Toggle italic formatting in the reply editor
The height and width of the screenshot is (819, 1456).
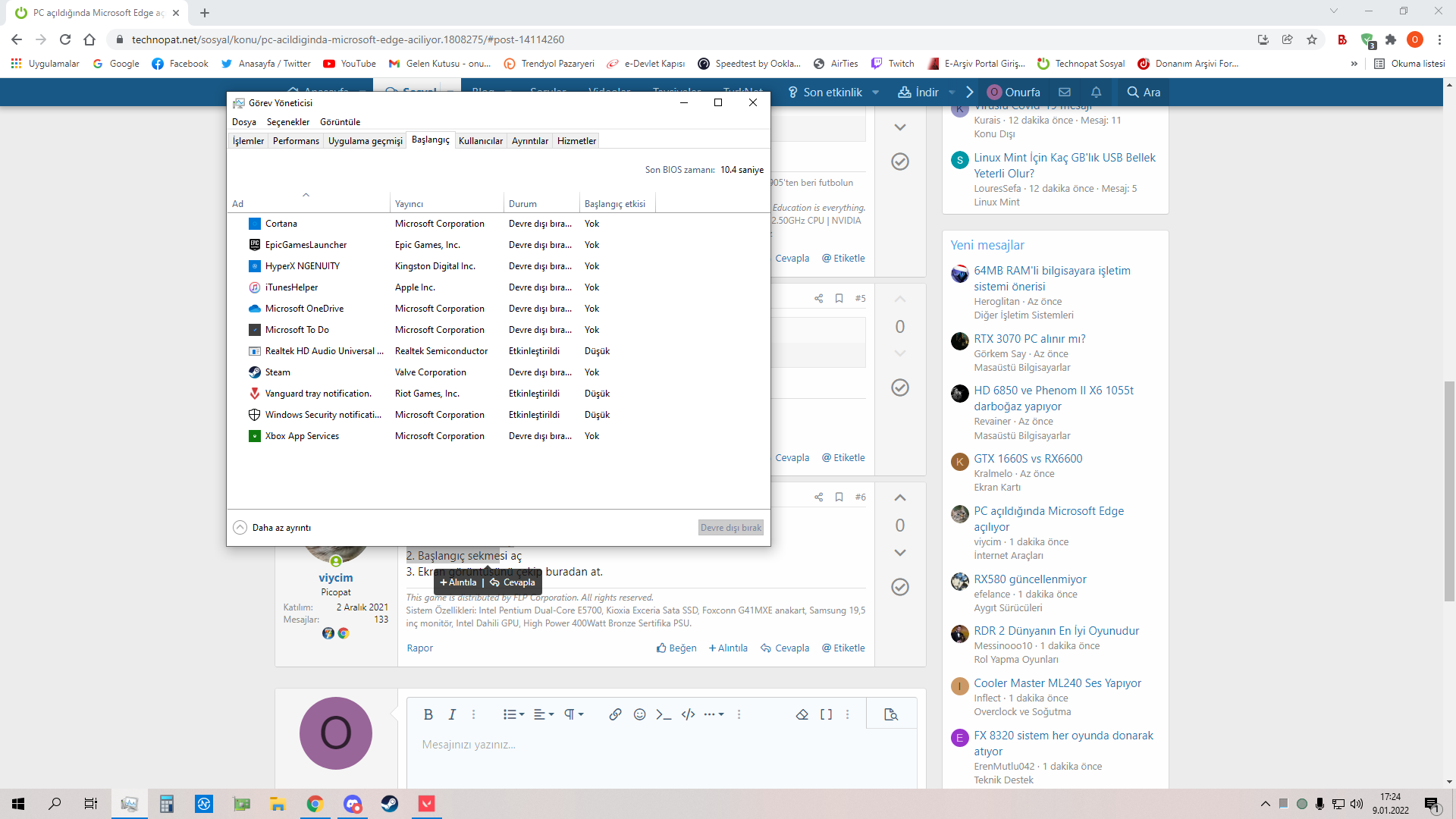pos(452,714)
